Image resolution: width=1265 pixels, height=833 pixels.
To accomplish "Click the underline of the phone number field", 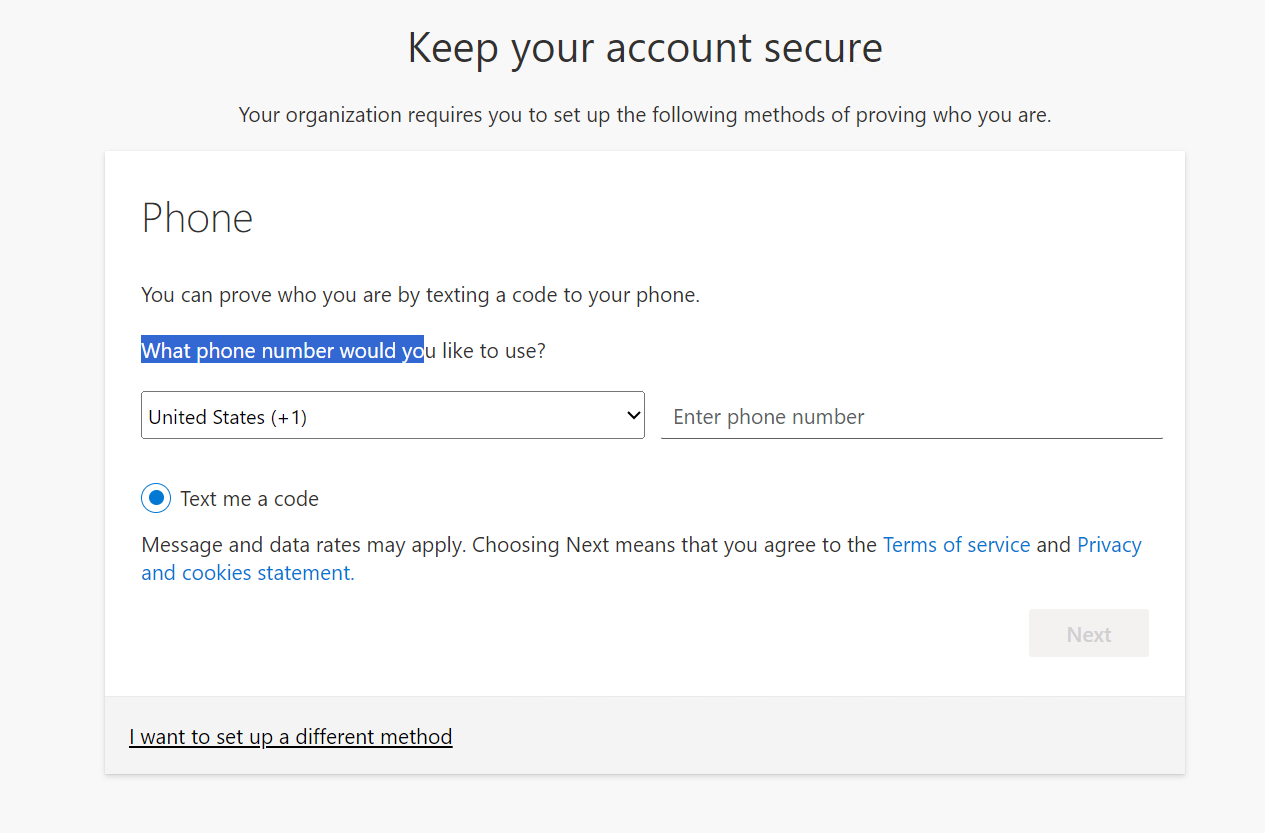I will coord(911,437).
